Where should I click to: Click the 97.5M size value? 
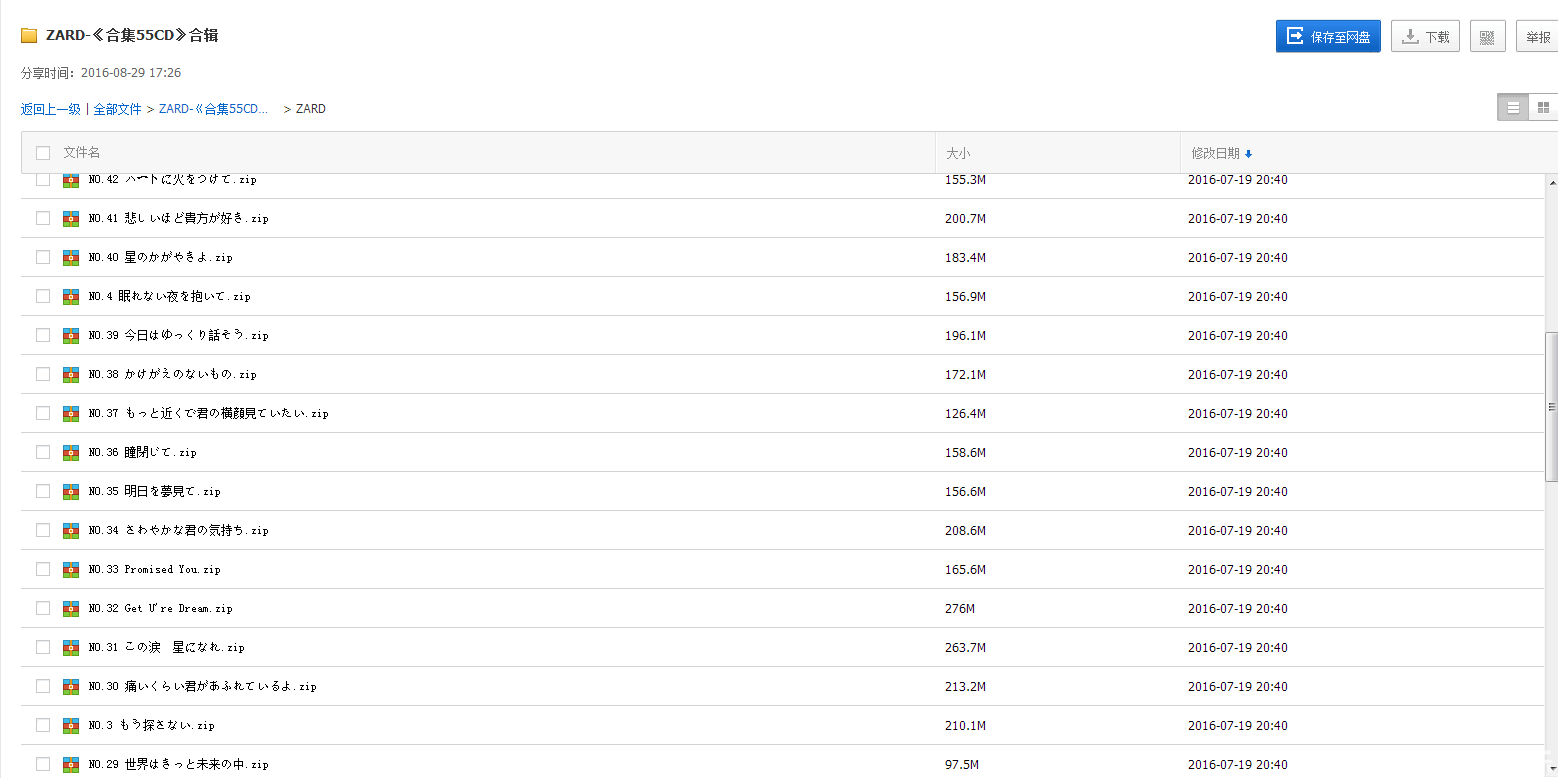tap(963, 764)
